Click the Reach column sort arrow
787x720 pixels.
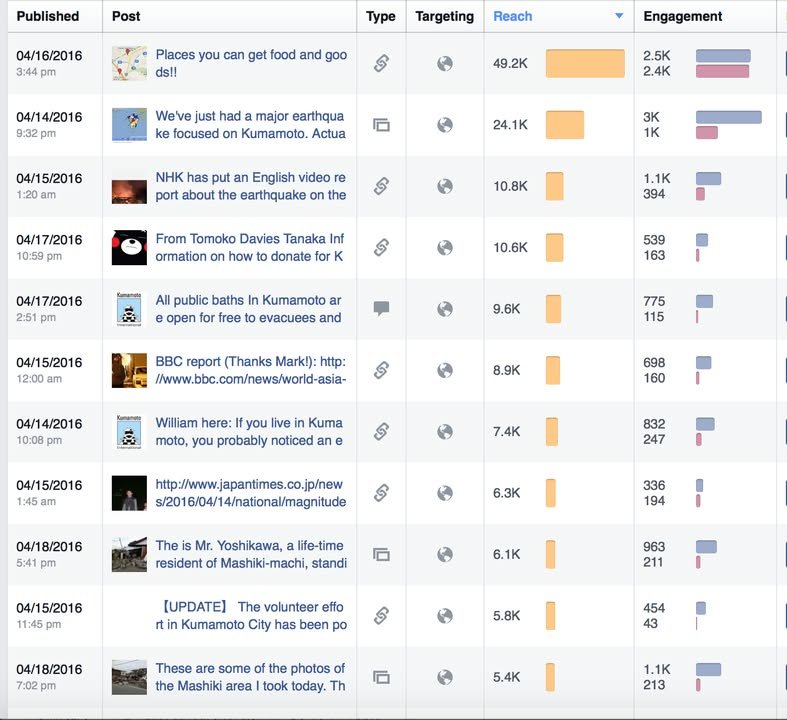tap(619, 16)
